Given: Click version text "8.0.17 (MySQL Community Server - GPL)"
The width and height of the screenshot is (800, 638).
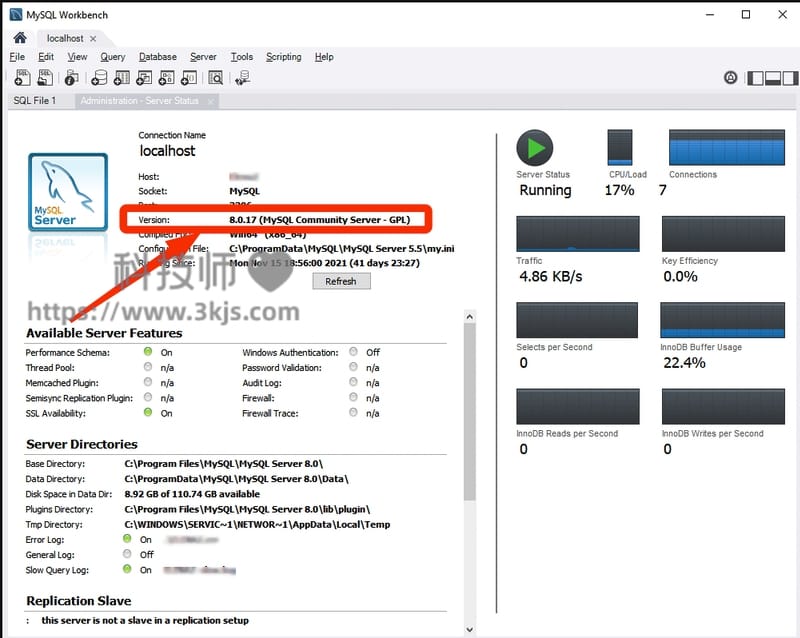Looking at the screenshot, I should pyautogui.click(x=319, y=220).
